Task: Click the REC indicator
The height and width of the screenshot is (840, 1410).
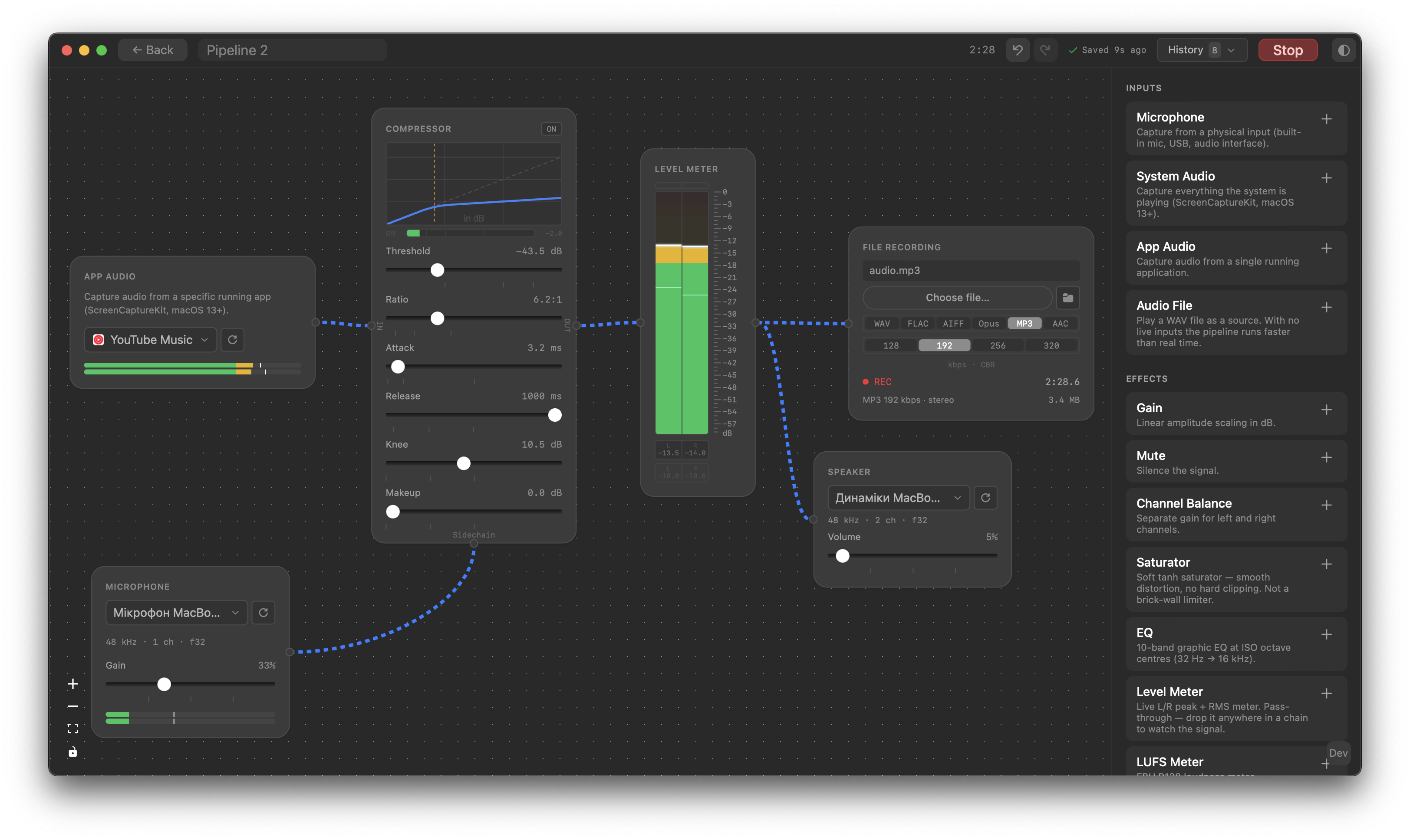Action: [877, 381]
